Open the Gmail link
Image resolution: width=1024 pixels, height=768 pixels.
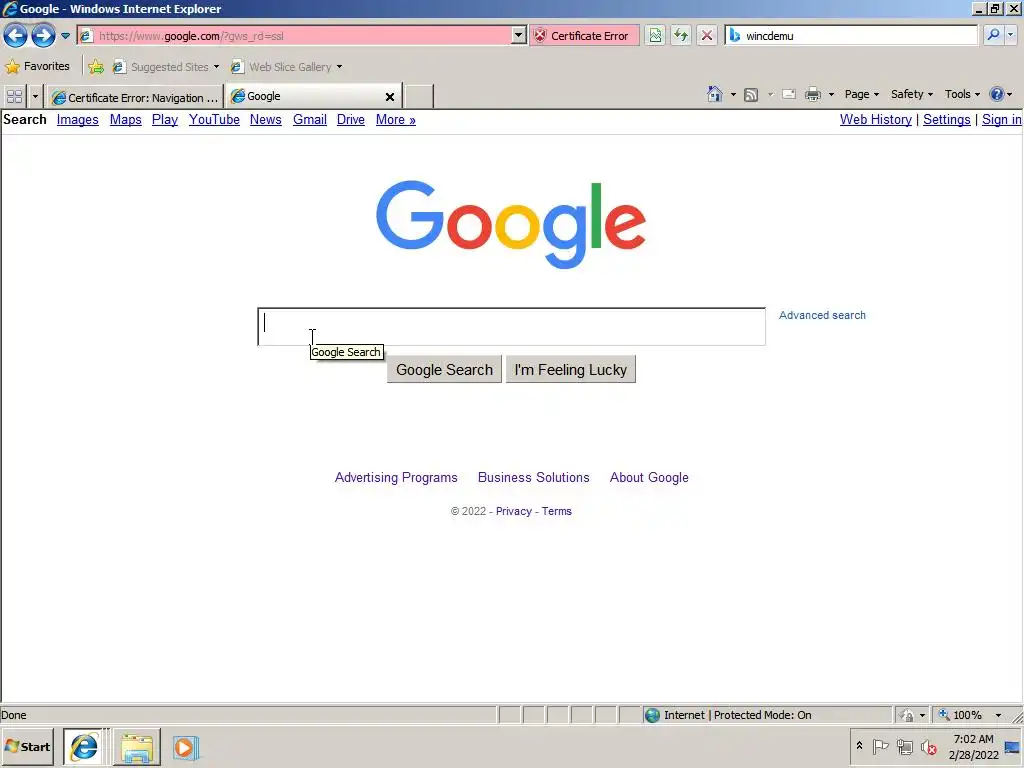click(x=310, y=120)
